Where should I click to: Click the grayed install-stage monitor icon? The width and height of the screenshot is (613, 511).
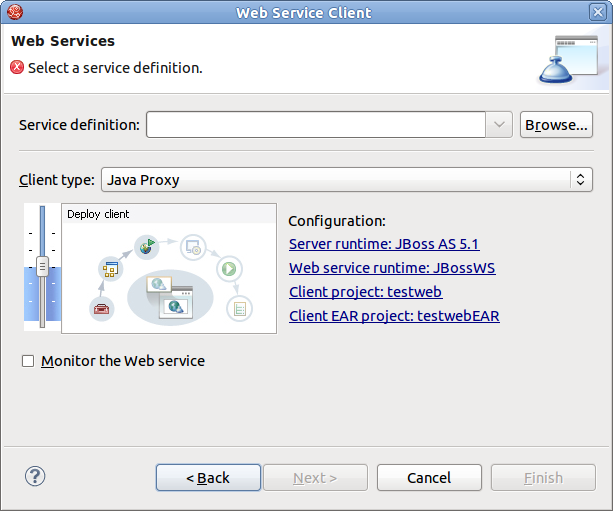pyautogui.click(x=194, y=244)
